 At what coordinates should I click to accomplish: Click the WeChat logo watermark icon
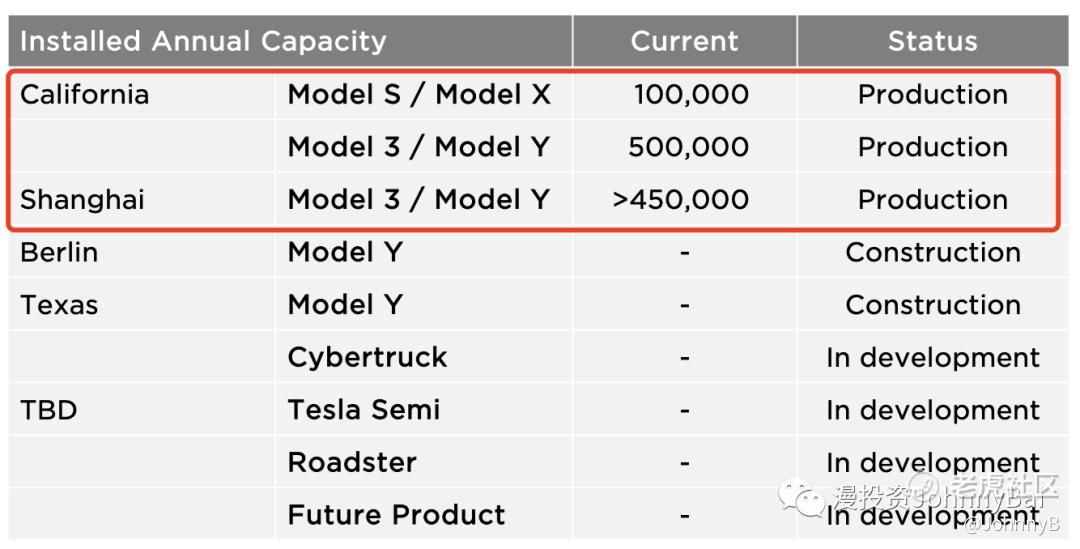pos(802,497)
